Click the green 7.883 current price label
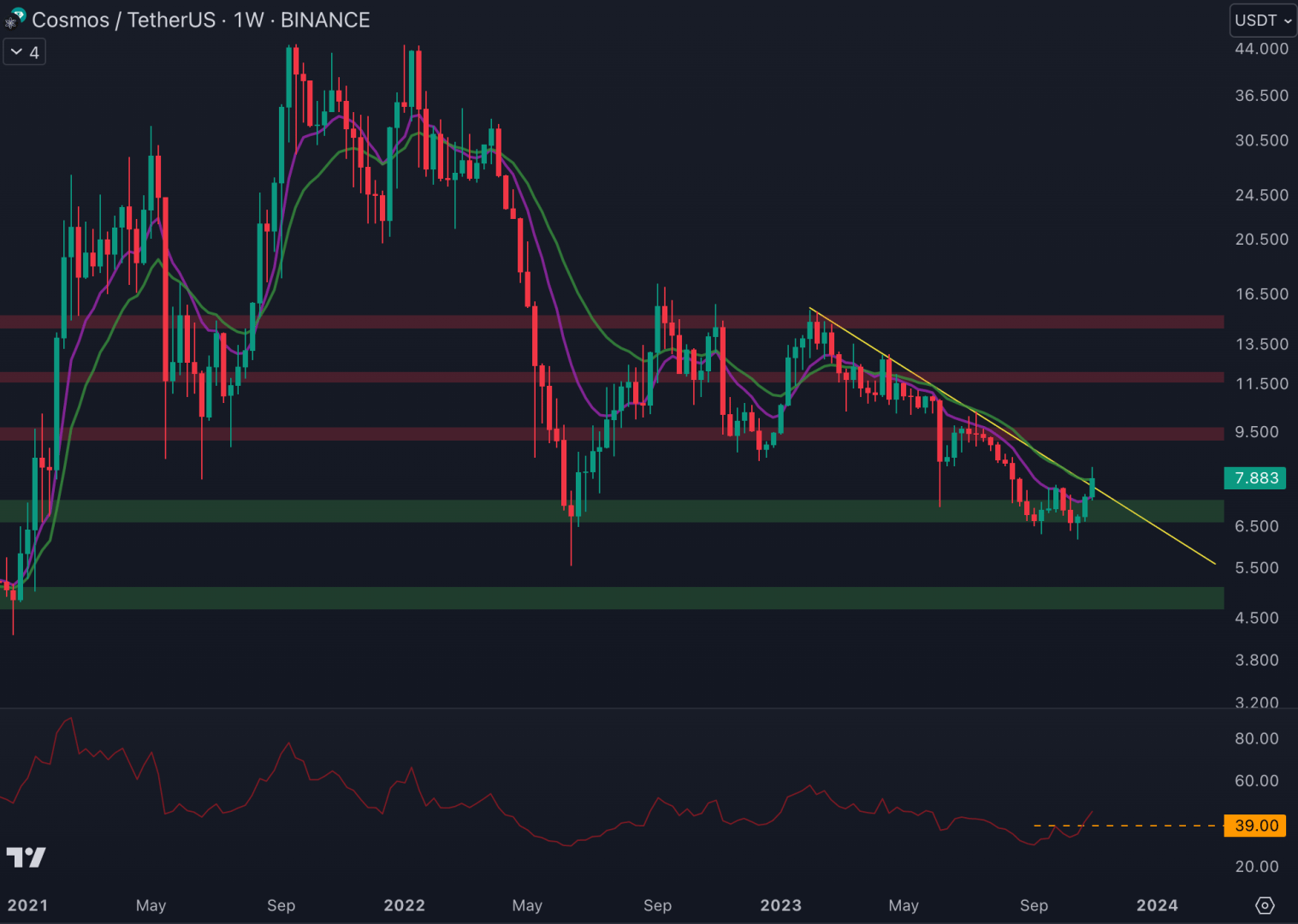This screenshot has height=924, width=1298. click(1255, 478)
